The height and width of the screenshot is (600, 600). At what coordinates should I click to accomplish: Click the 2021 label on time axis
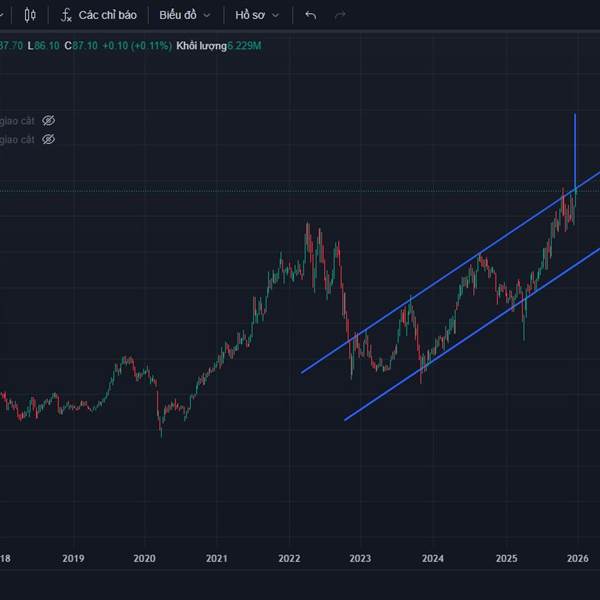tap(217, 558)
